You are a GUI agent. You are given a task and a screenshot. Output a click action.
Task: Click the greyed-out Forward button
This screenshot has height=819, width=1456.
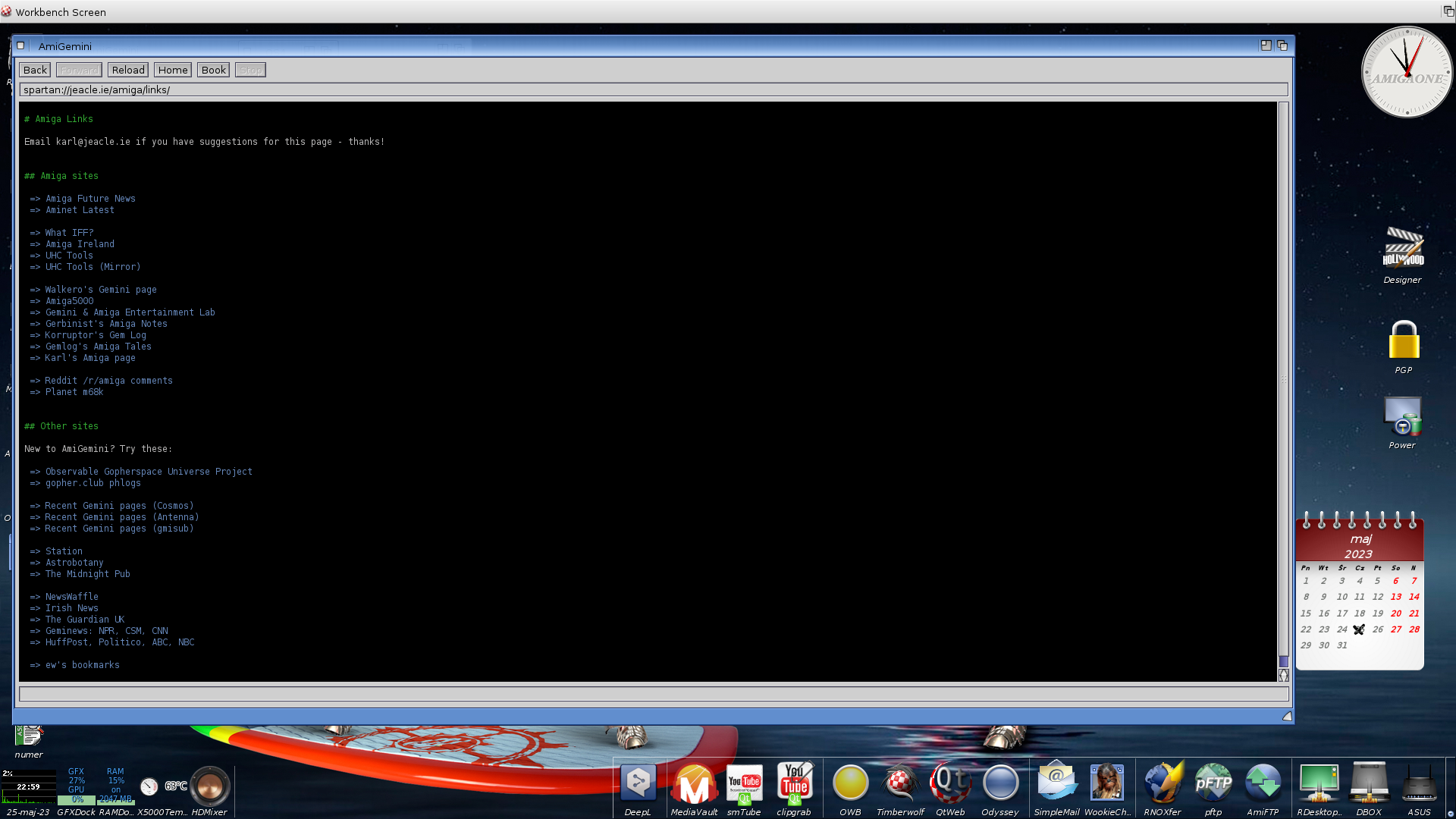(x=79, y=70)
